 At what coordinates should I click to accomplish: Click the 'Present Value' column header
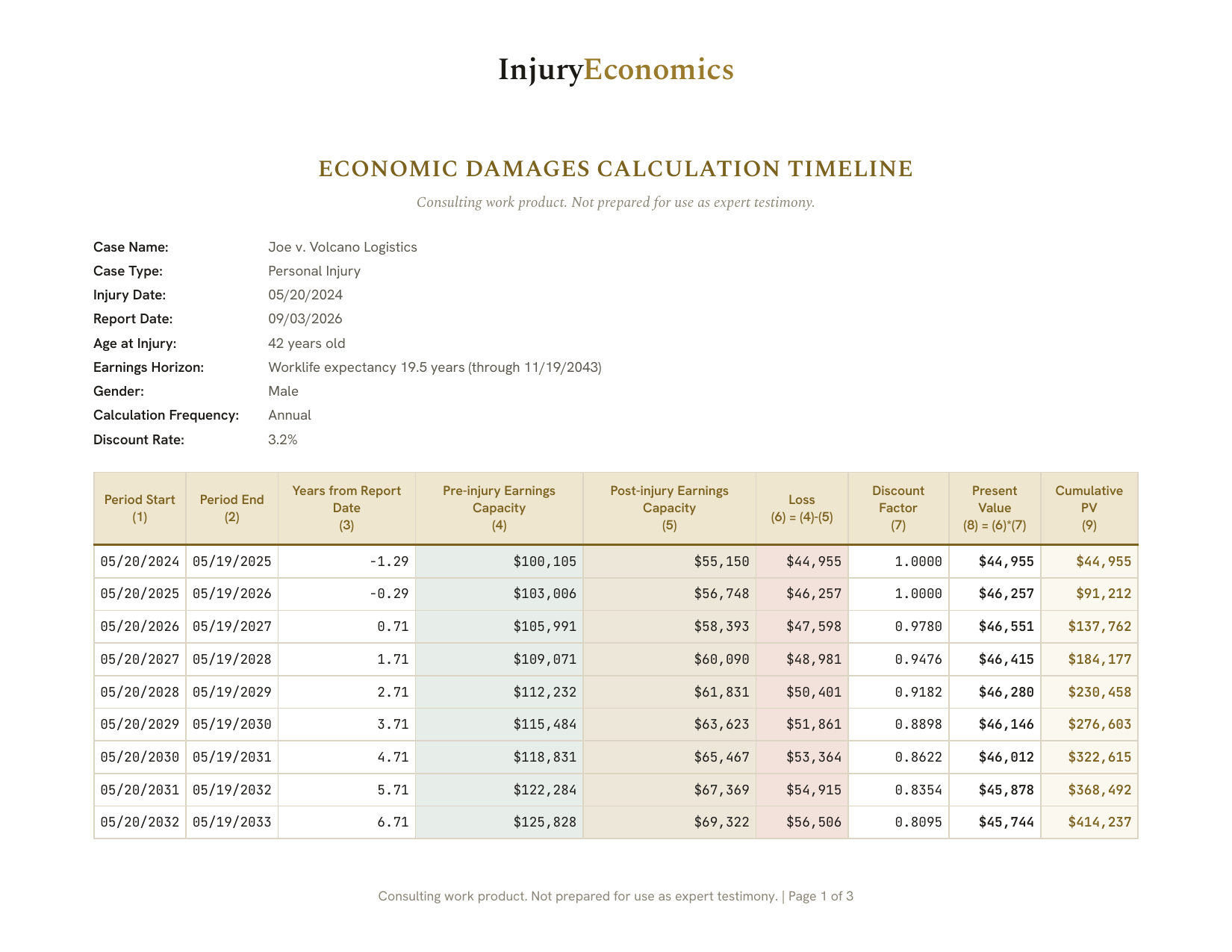[x=995, y=508]
